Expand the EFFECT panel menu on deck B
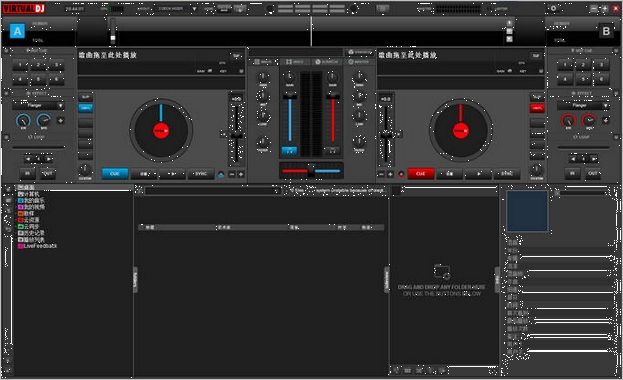The width and height of the screenshot is (623, 380). [617, 93]
